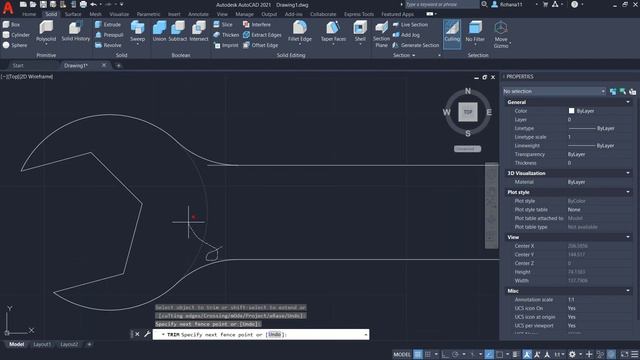Click the search keyword input field
This screenshot has height=360, width=640.
point(442,4)
